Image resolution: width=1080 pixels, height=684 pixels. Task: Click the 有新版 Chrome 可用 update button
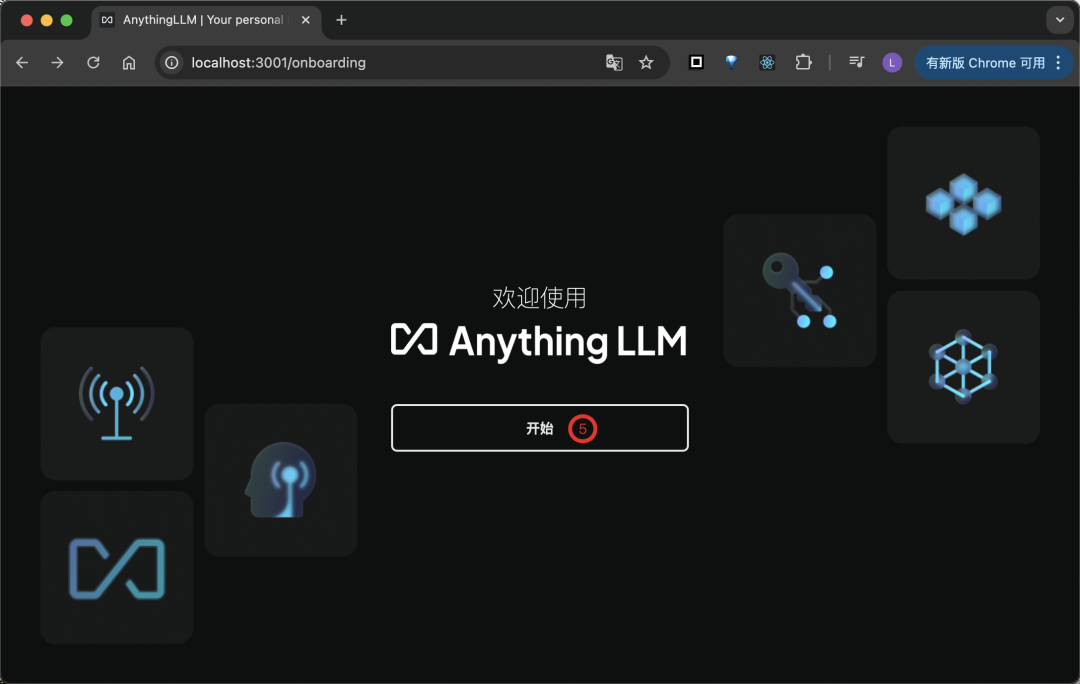(x=985, y=63)
